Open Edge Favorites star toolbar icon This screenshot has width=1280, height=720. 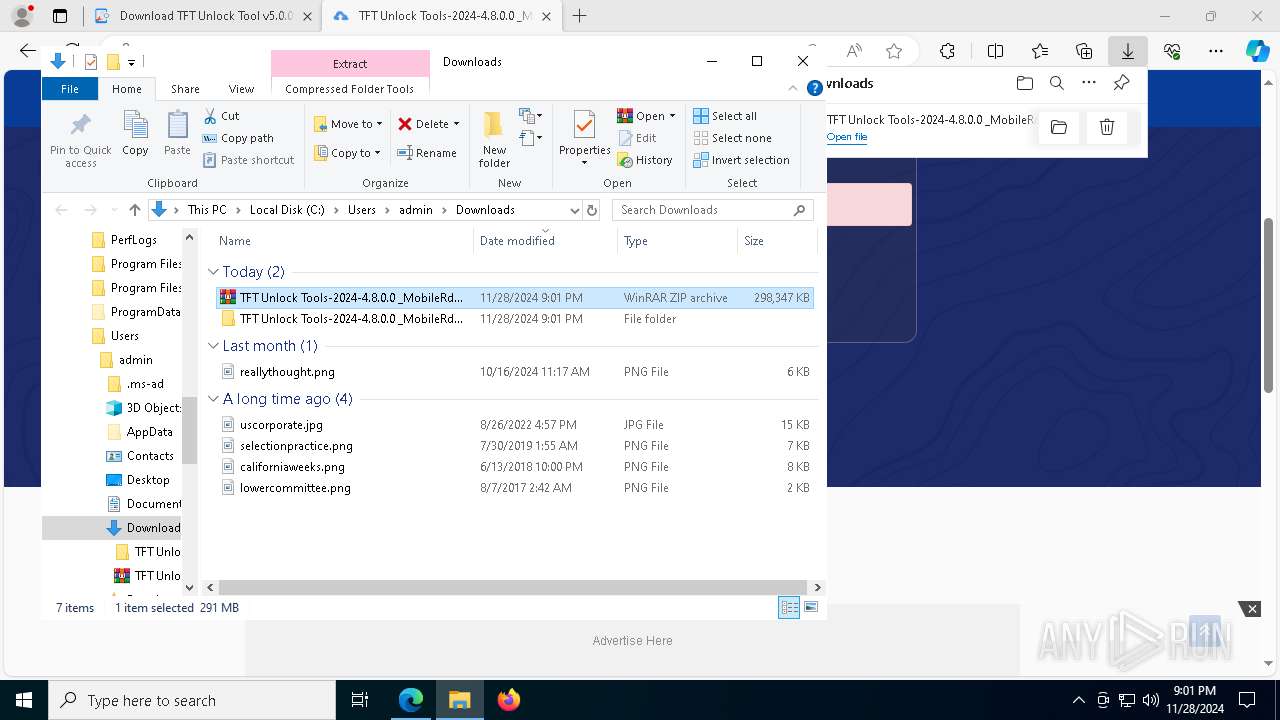(1040, 51)
